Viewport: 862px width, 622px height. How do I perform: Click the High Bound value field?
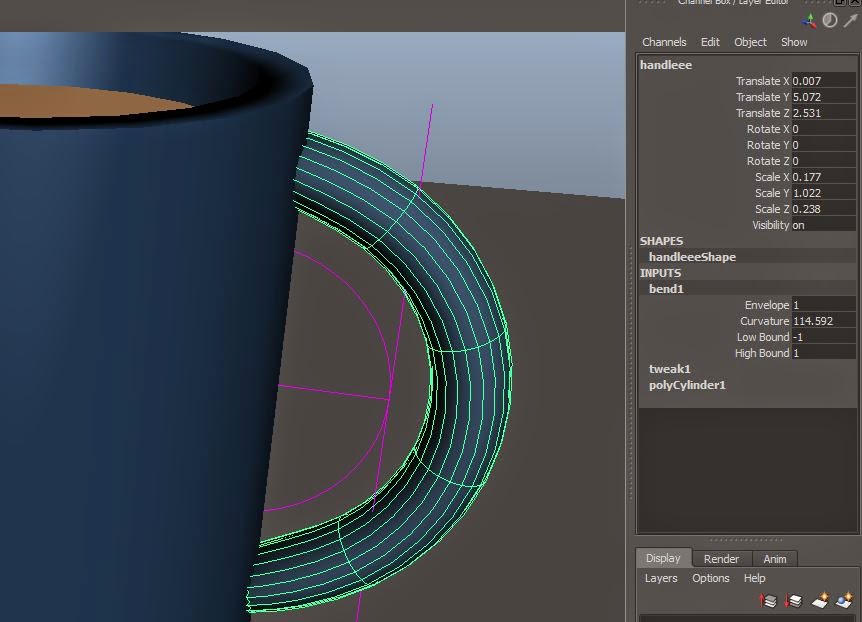(x=823, y=353)
